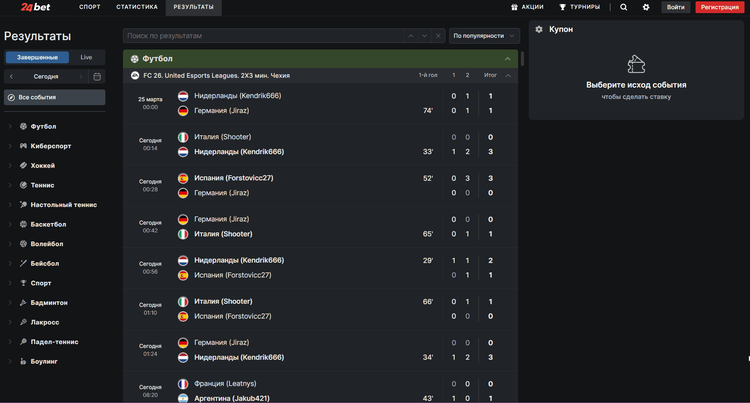Click the Хоккей puck icon in sidebar
750x403 pixels.
click(22, 165)
